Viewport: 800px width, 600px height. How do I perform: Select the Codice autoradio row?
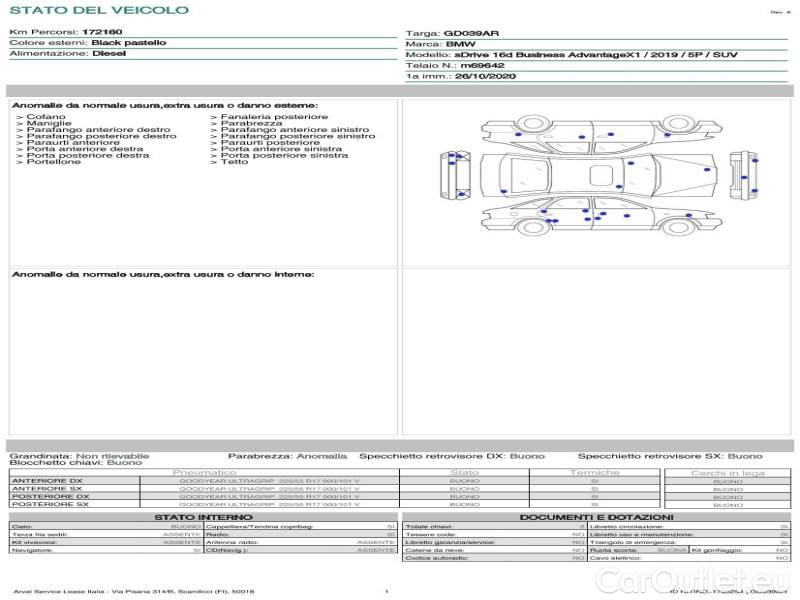click(494, 558)
